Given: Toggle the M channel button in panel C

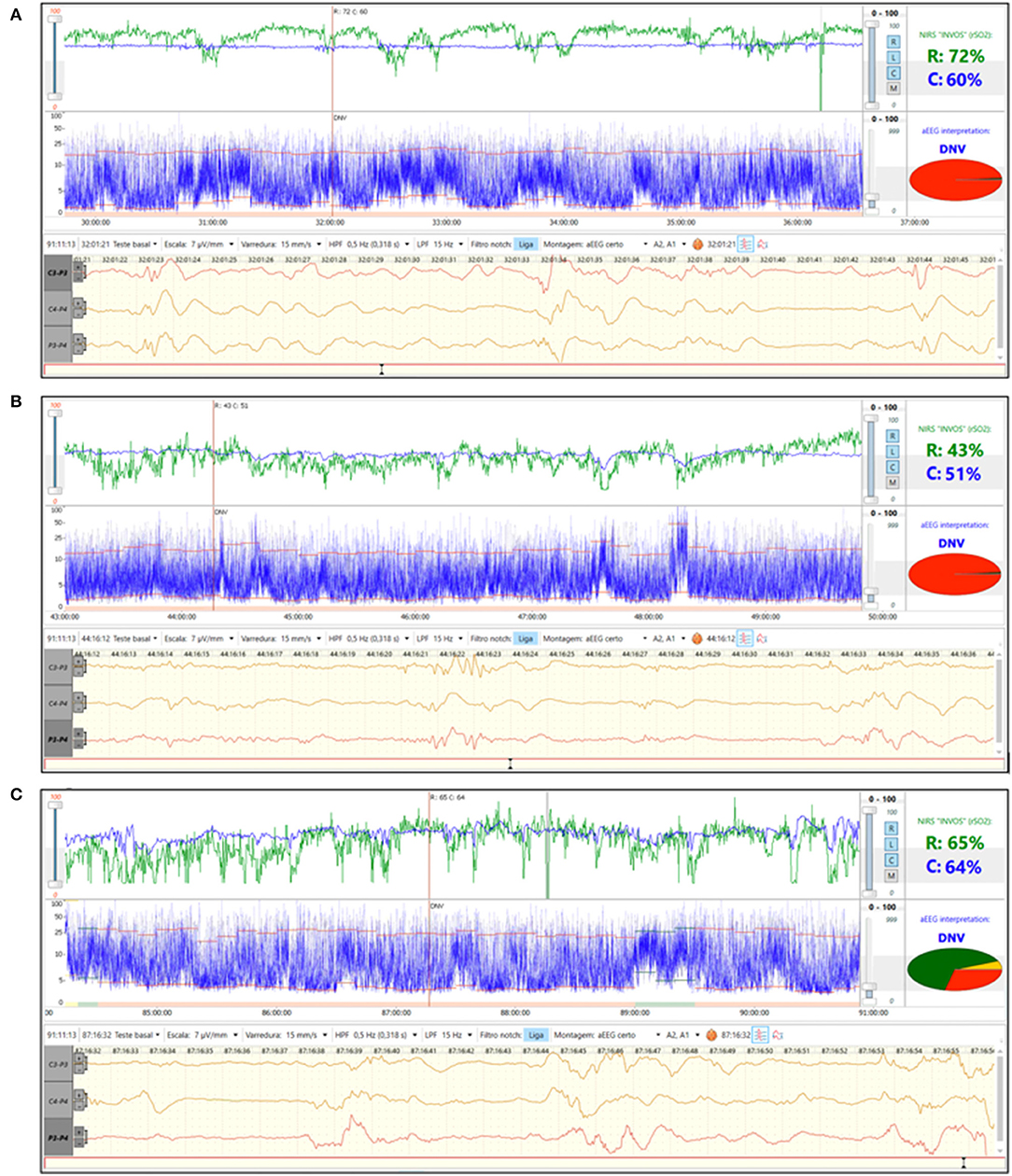Looking at the screenshot, I should point(892,875).
